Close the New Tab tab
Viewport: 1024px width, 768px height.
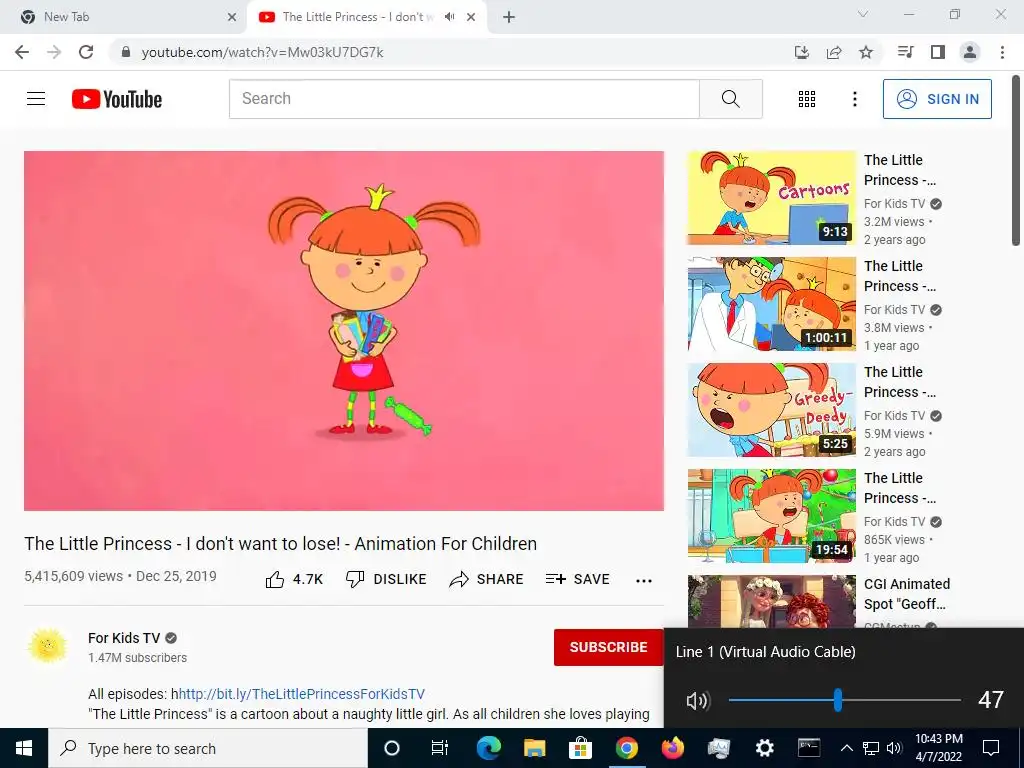pyautogui.click(x=232, y=18)
